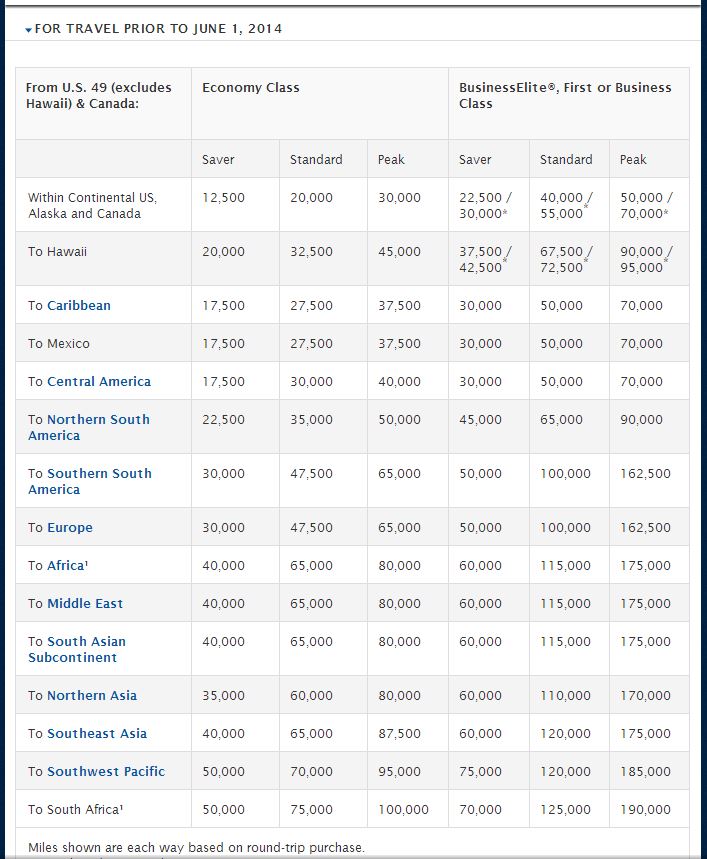Screen dimensions: 707x859
Task: Follow the Southern South America link
Action: pyautogui.click(x=90, y=482)
